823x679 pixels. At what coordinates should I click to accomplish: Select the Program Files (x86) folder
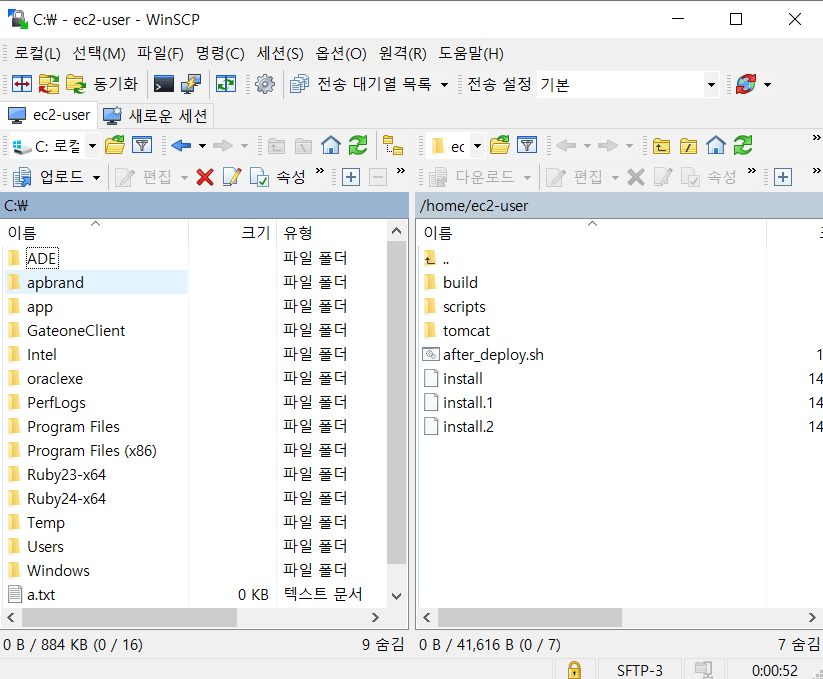[x=92, y=451]
